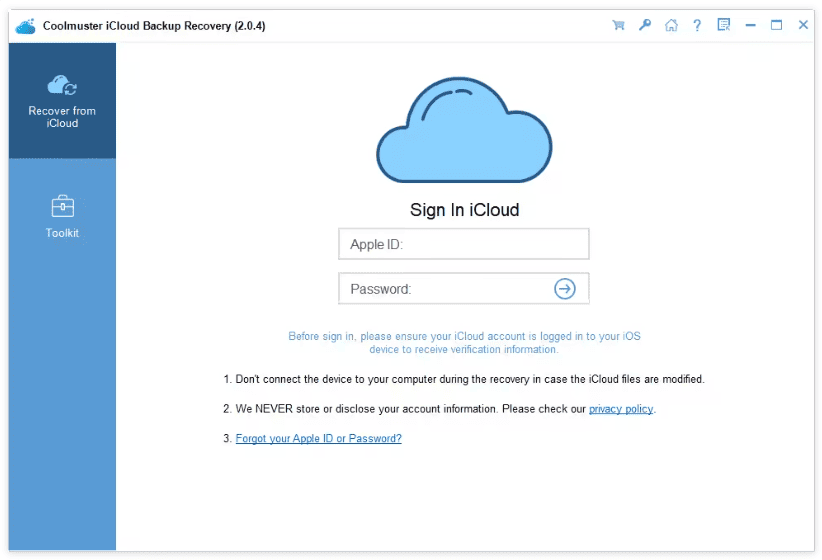This screenshot has height=560, width=822.
Task: Click the large iCloud cloud image
Action: coord(464,130)
